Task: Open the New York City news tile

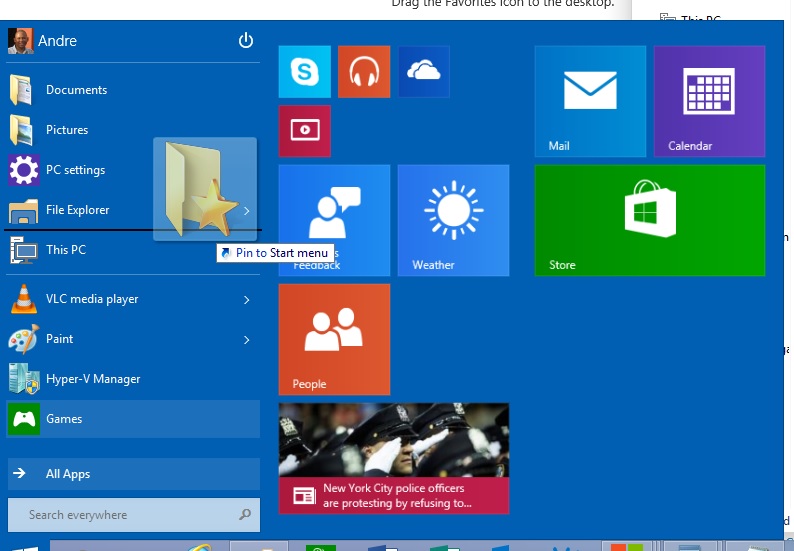Action: pyautogui.click(x=393, y=458)
